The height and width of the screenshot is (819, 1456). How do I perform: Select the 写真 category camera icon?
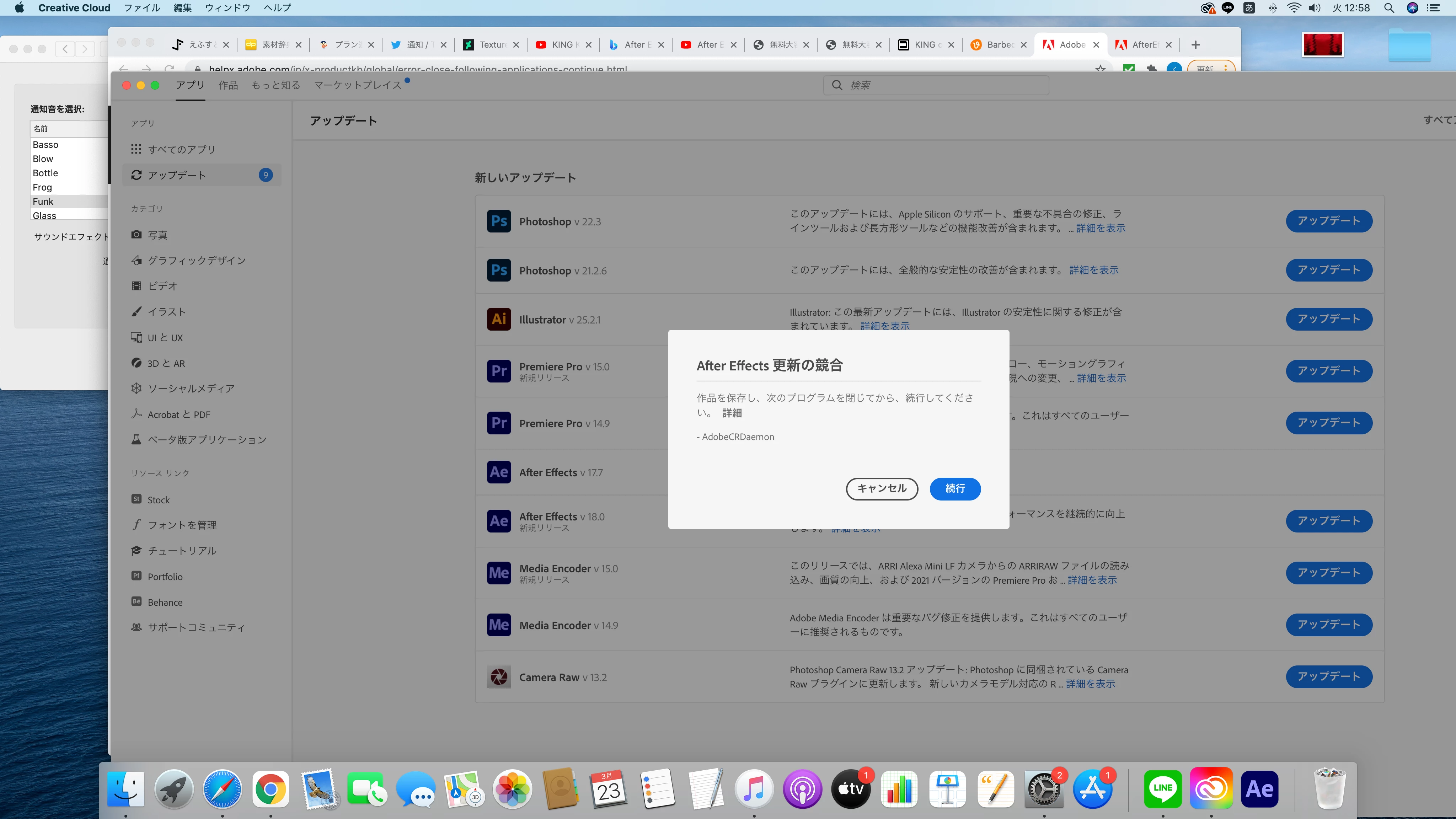(x=136, y=235)
